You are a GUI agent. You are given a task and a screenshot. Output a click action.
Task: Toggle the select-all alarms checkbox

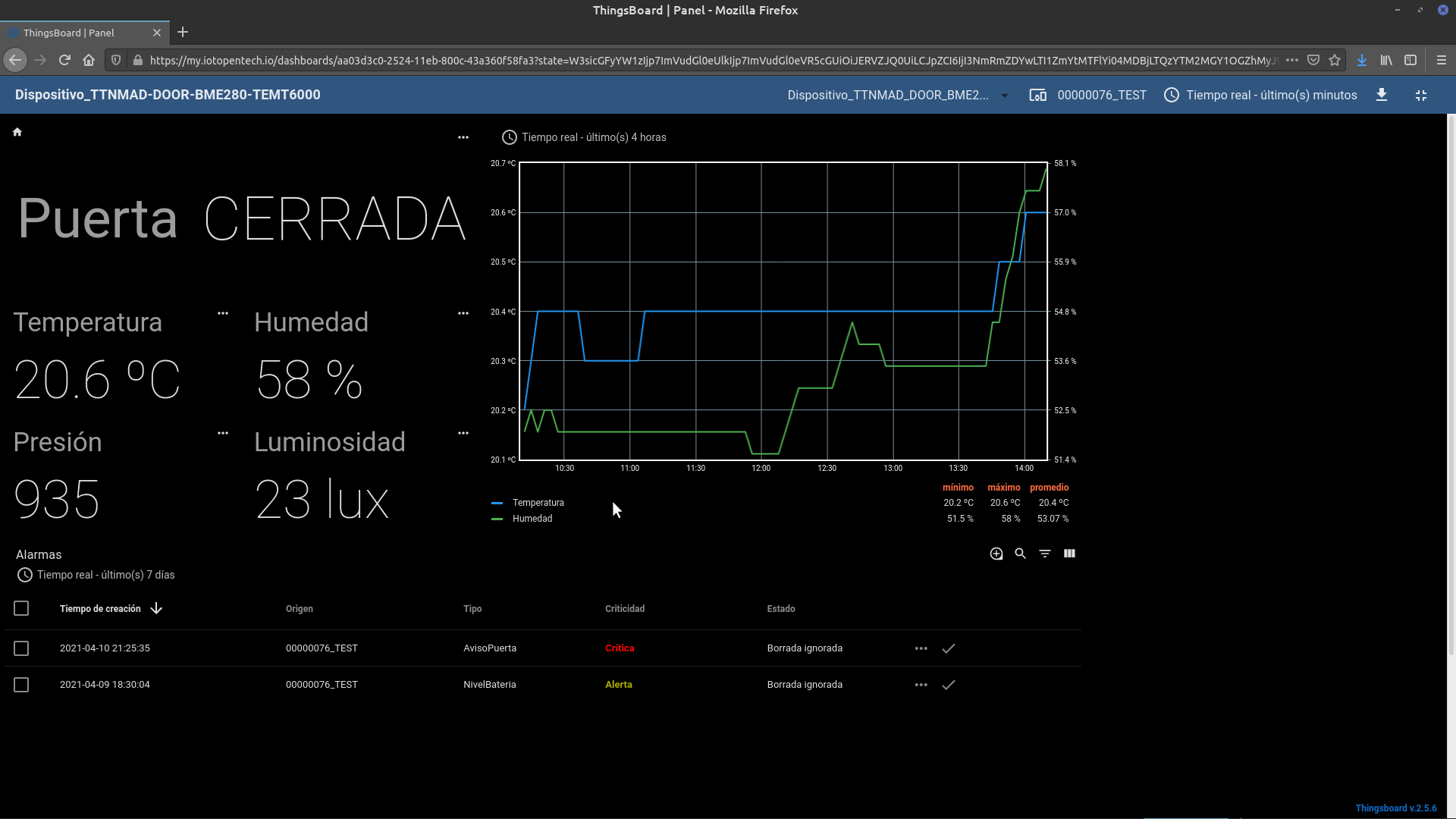click(x=21, y=608)
